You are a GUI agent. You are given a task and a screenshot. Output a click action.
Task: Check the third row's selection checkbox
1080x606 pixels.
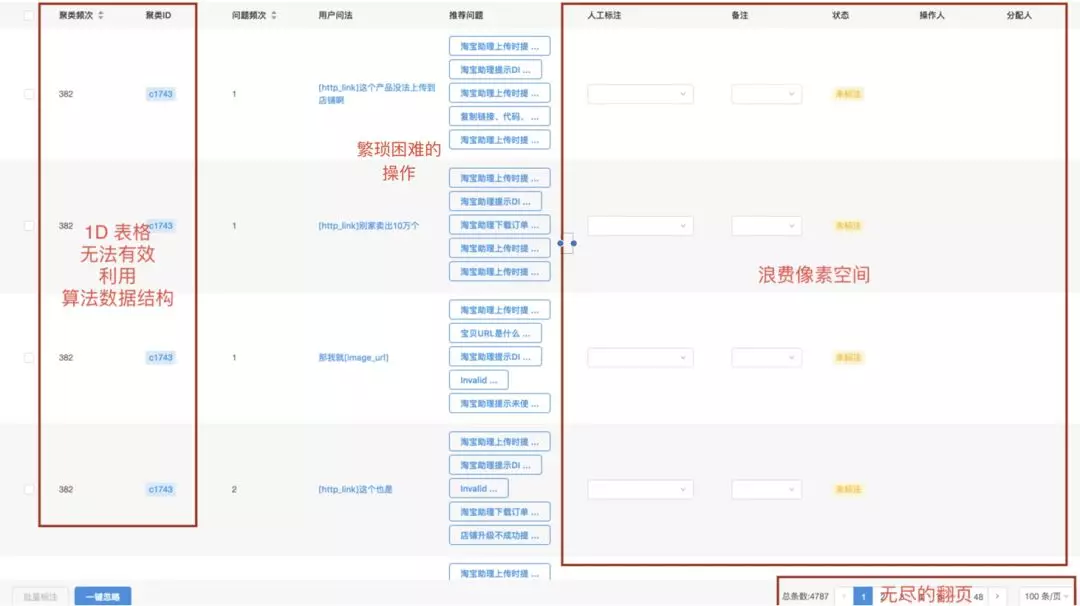coord(28,357)
